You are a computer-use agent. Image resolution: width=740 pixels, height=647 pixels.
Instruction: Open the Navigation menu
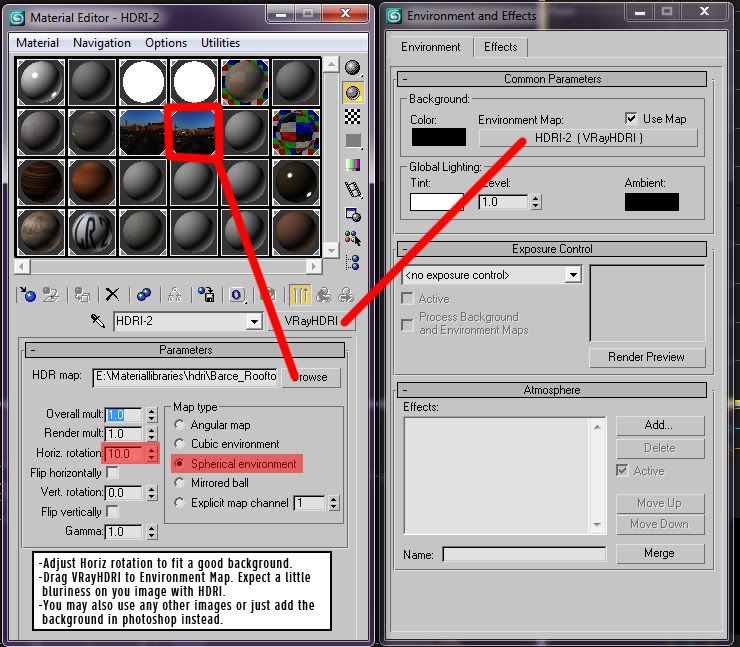(102, 43)
